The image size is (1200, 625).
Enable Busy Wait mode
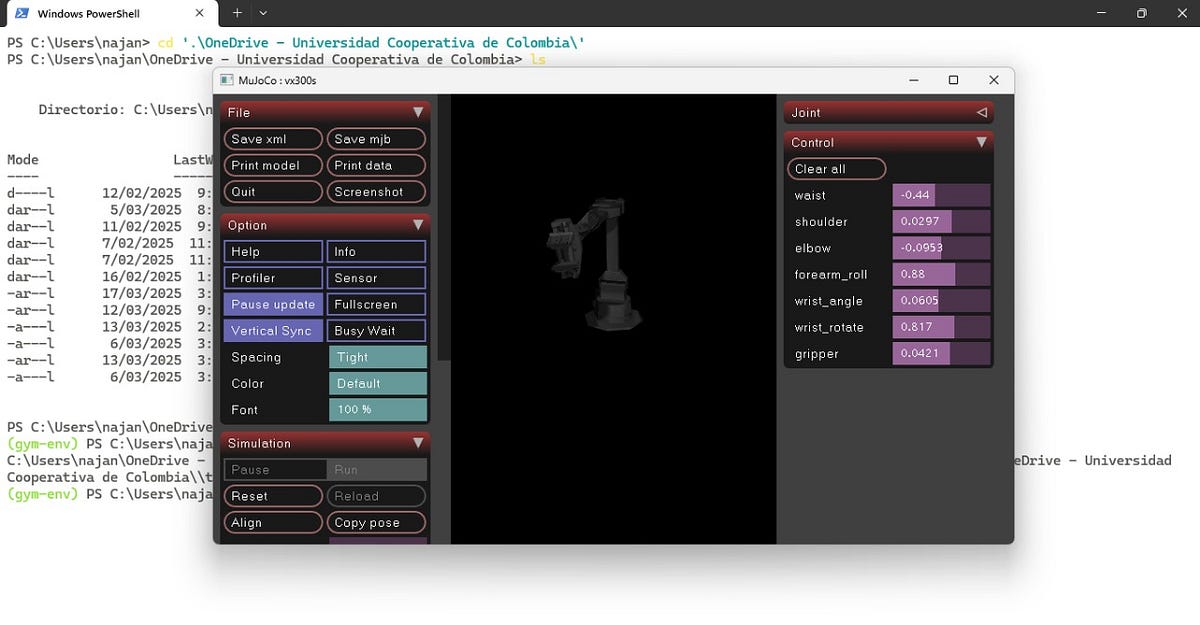376,330
